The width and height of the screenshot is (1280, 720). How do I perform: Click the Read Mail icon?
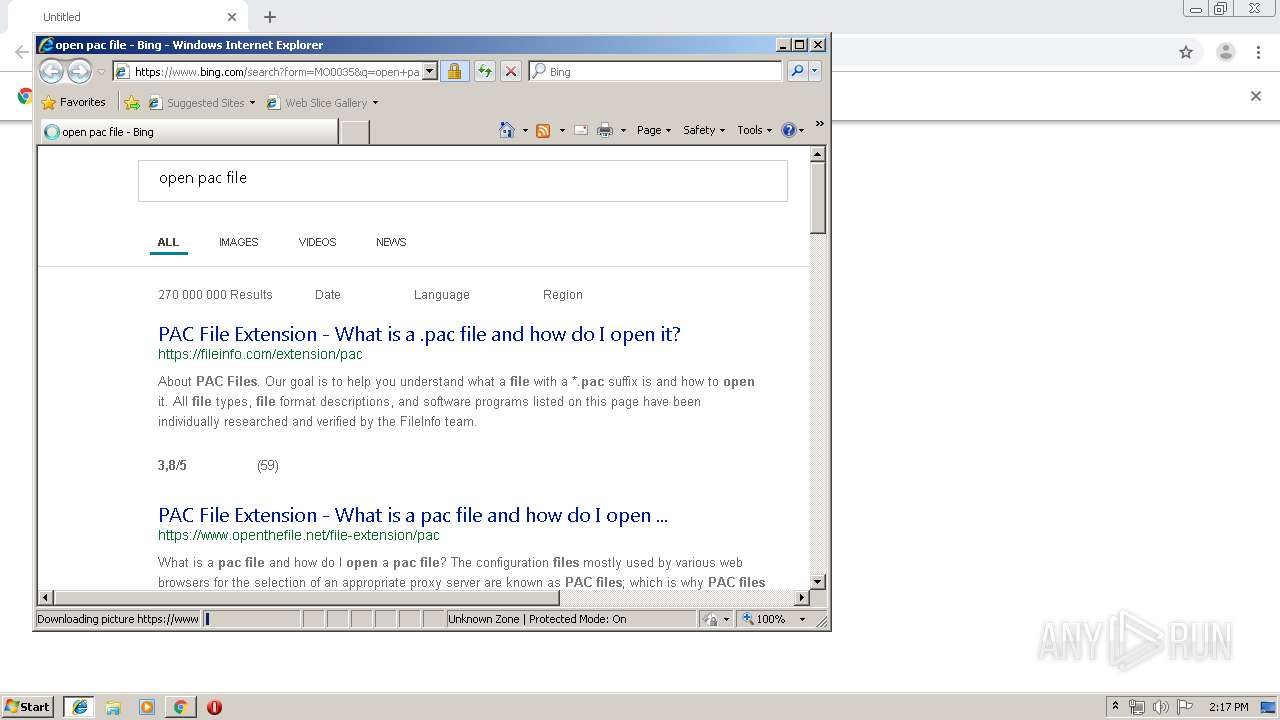[x=581, y=130]
